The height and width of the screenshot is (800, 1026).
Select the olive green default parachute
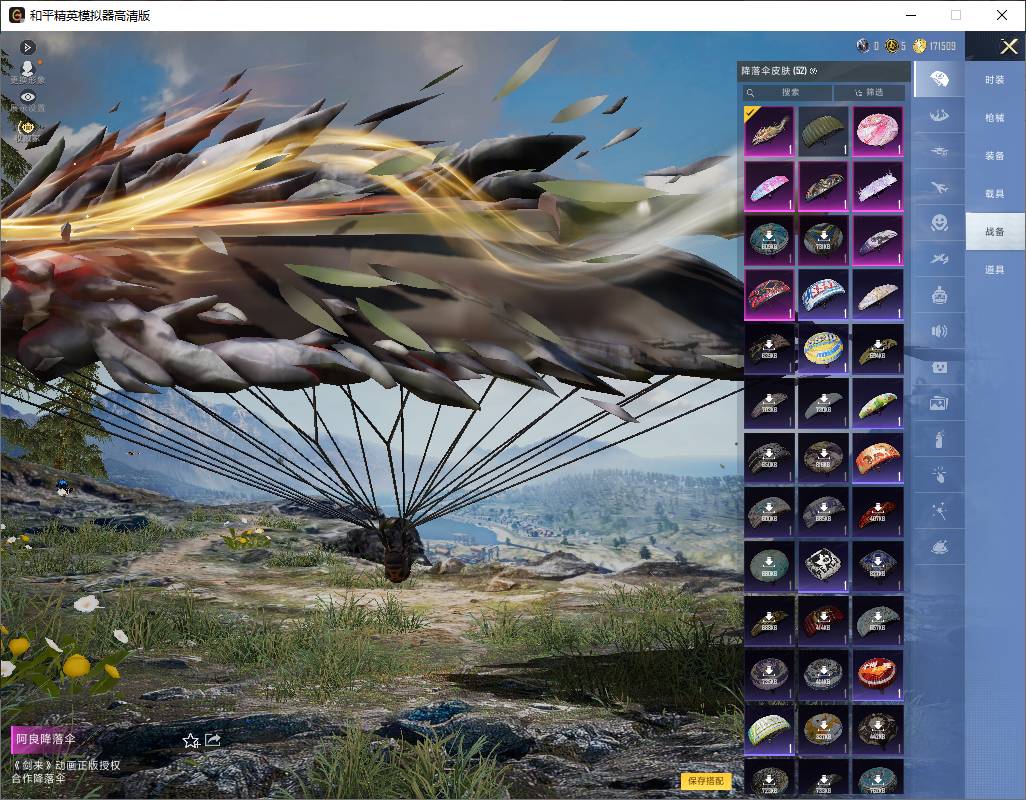[823, 131]
